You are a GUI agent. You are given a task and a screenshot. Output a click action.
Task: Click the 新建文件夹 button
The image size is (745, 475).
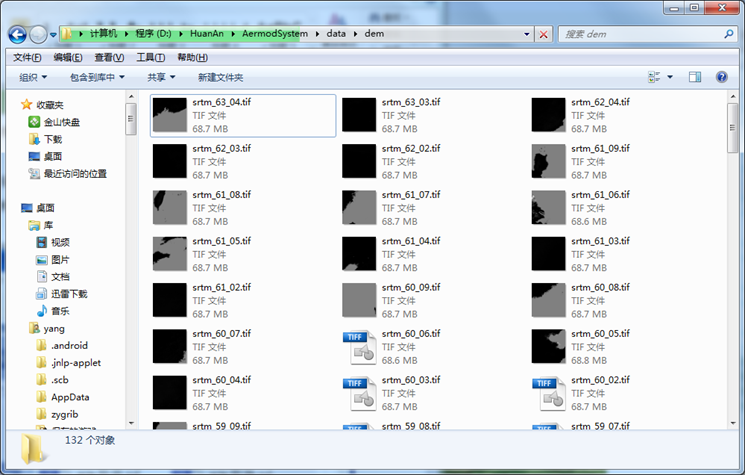pos(220,77)
